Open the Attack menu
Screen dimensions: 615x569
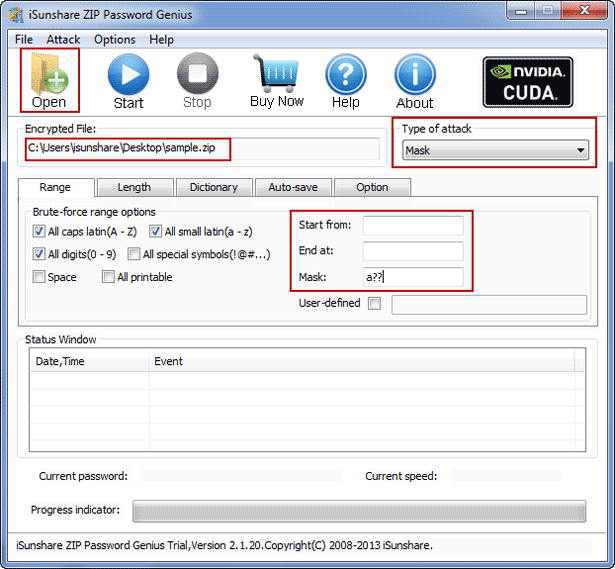63,40
